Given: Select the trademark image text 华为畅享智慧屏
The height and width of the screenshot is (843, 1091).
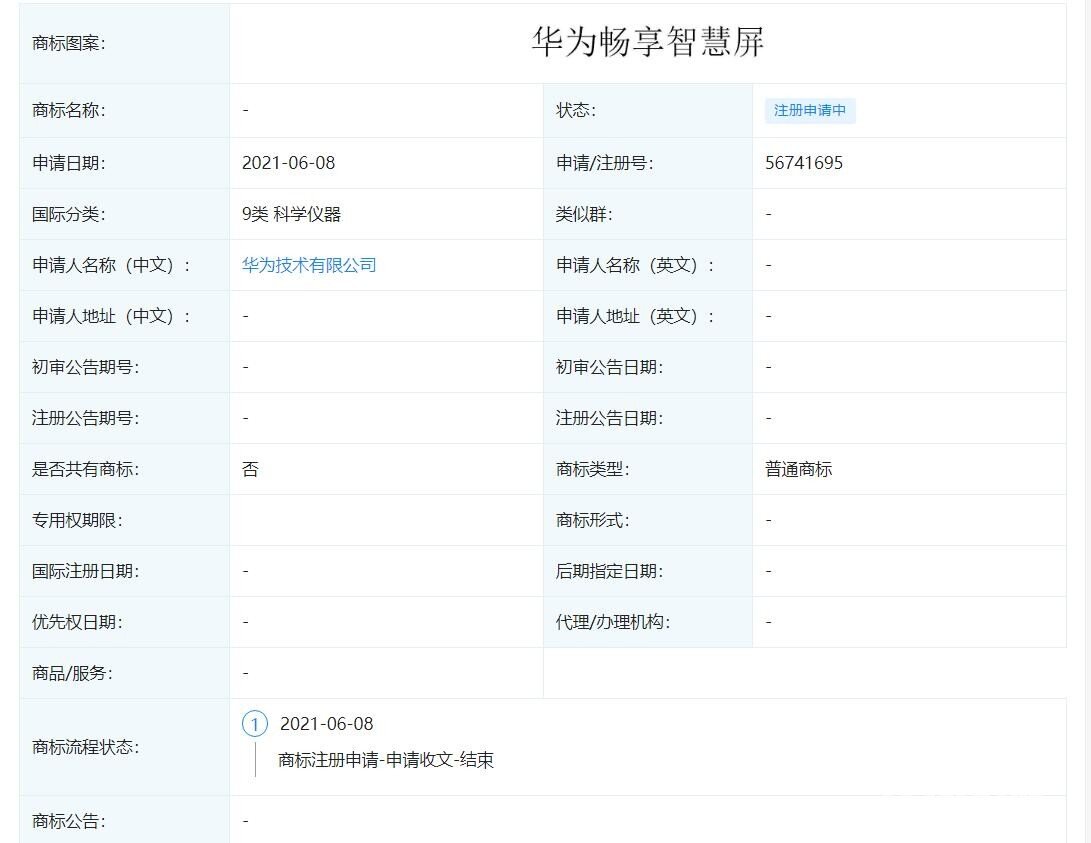Looking at the screenshot, I should click(x=648, y=42).
